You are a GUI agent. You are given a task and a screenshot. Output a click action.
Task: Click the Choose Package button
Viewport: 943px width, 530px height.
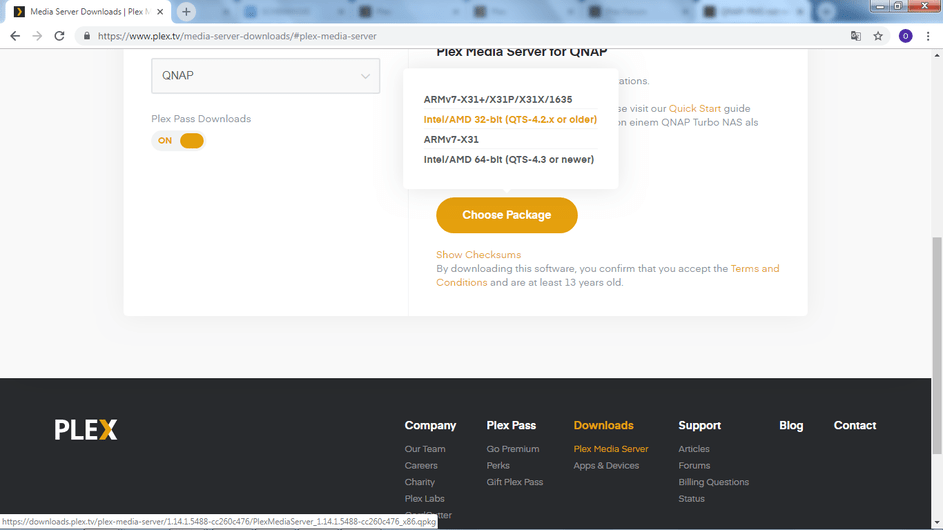tap(506, 215)
